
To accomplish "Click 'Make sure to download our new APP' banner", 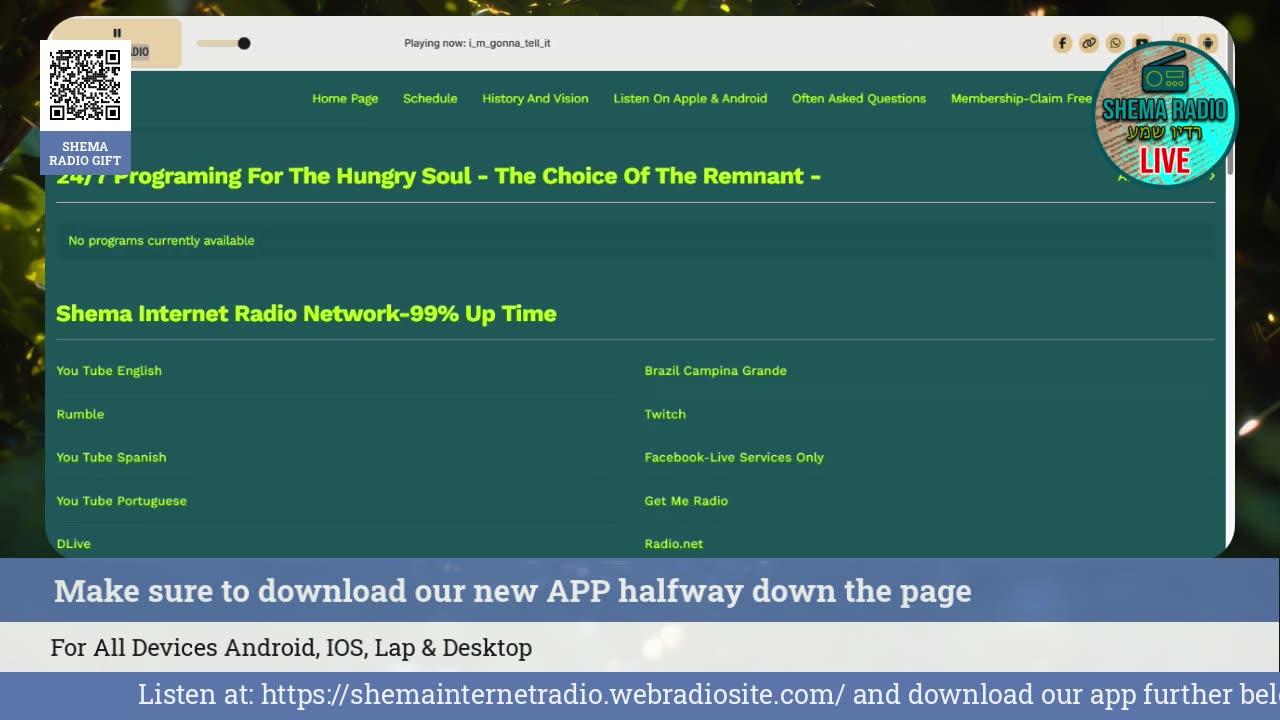I will tap(513, 591).
